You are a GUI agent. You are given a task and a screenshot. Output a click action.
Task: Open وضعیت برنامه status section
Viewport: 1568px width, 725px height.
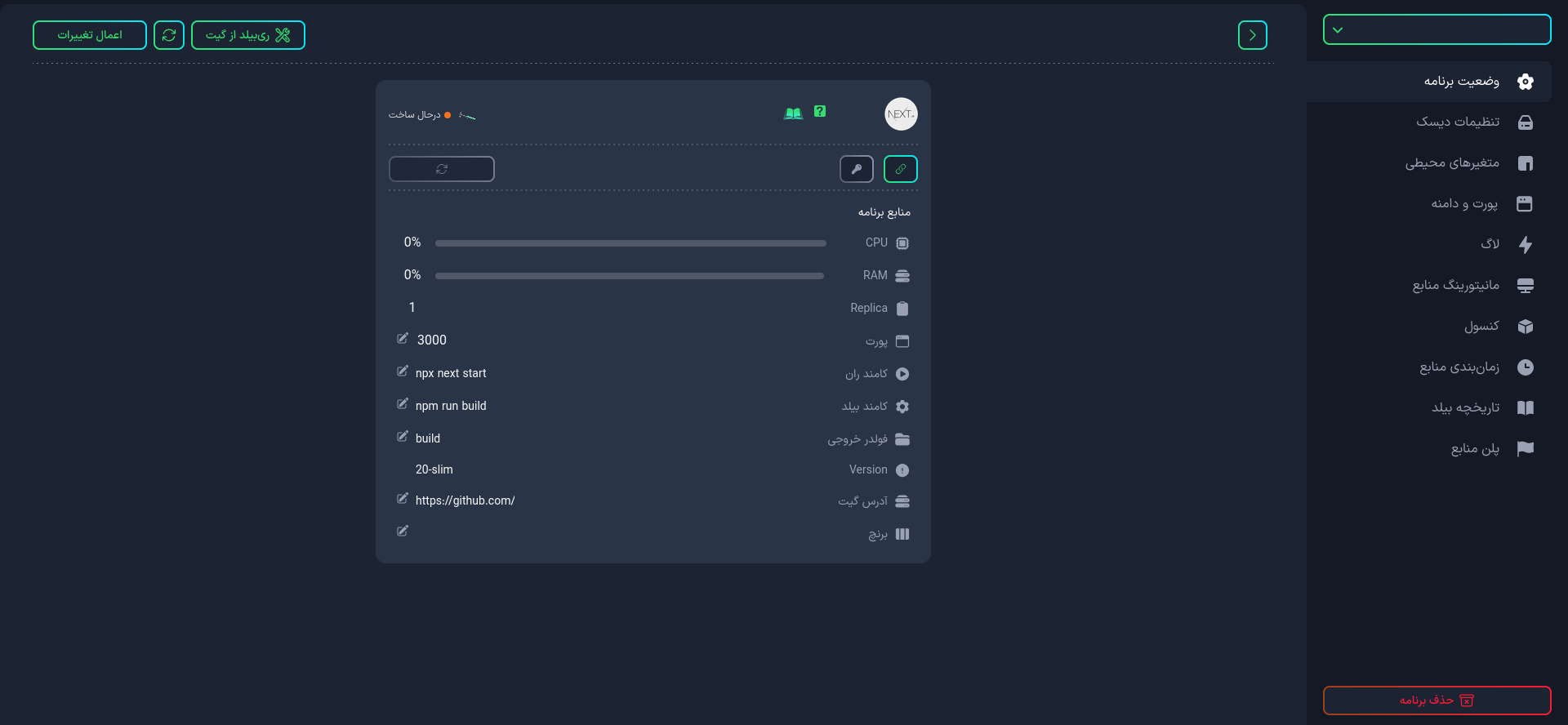tap(1429, 82)
